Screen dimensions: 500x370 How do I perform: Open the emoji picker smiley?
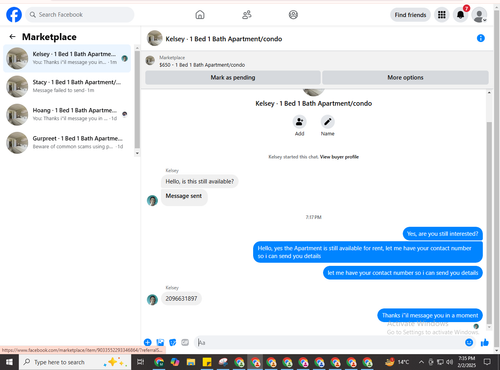point(469,342)
